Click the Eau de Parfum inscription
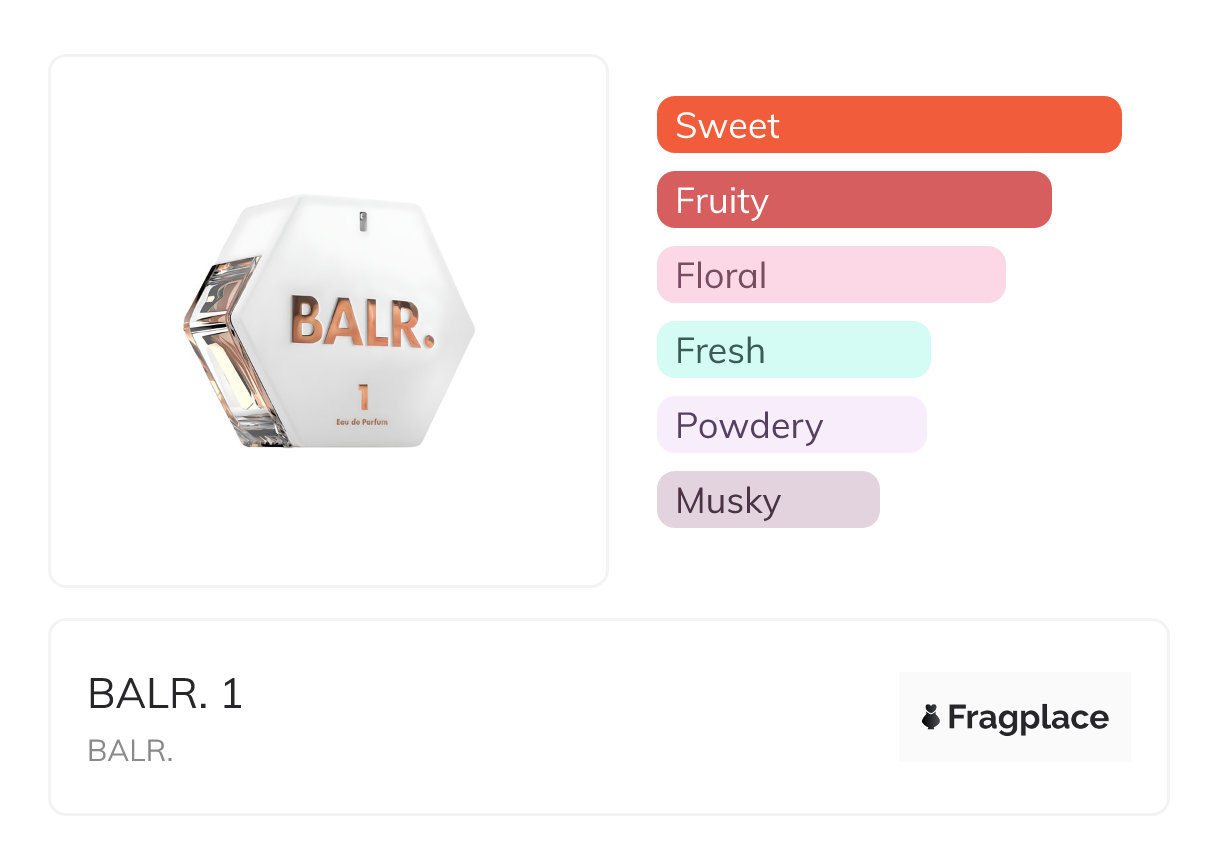This screenshot has width=1218, height=864. click(362, 423)
